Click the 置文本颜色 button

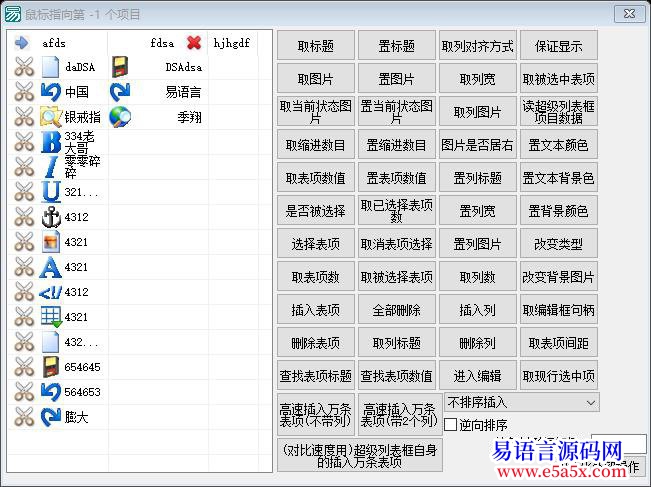(558, 145)
